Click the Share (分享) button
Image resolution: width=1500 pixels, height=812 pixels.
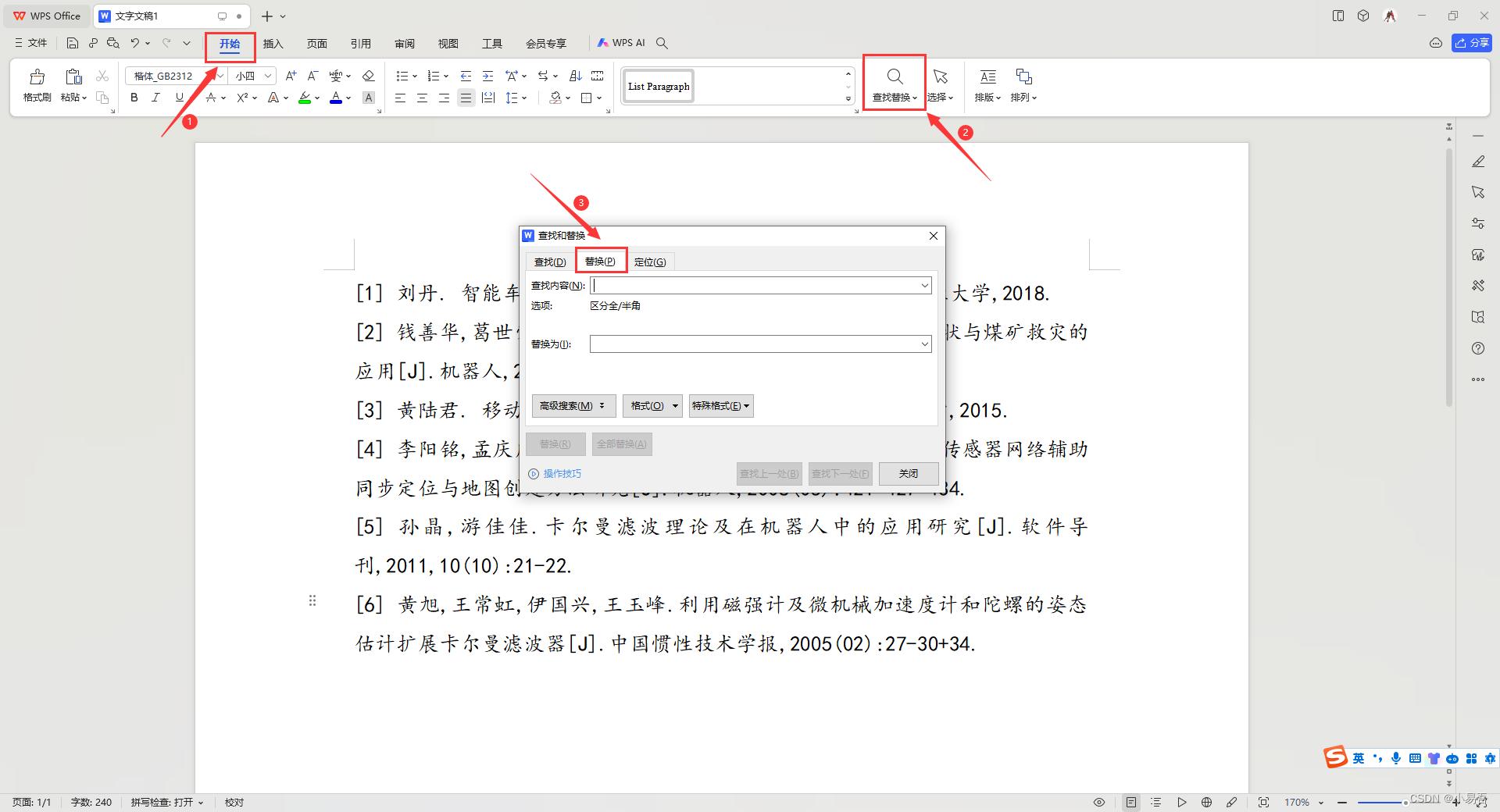(x=1472, y=43)
